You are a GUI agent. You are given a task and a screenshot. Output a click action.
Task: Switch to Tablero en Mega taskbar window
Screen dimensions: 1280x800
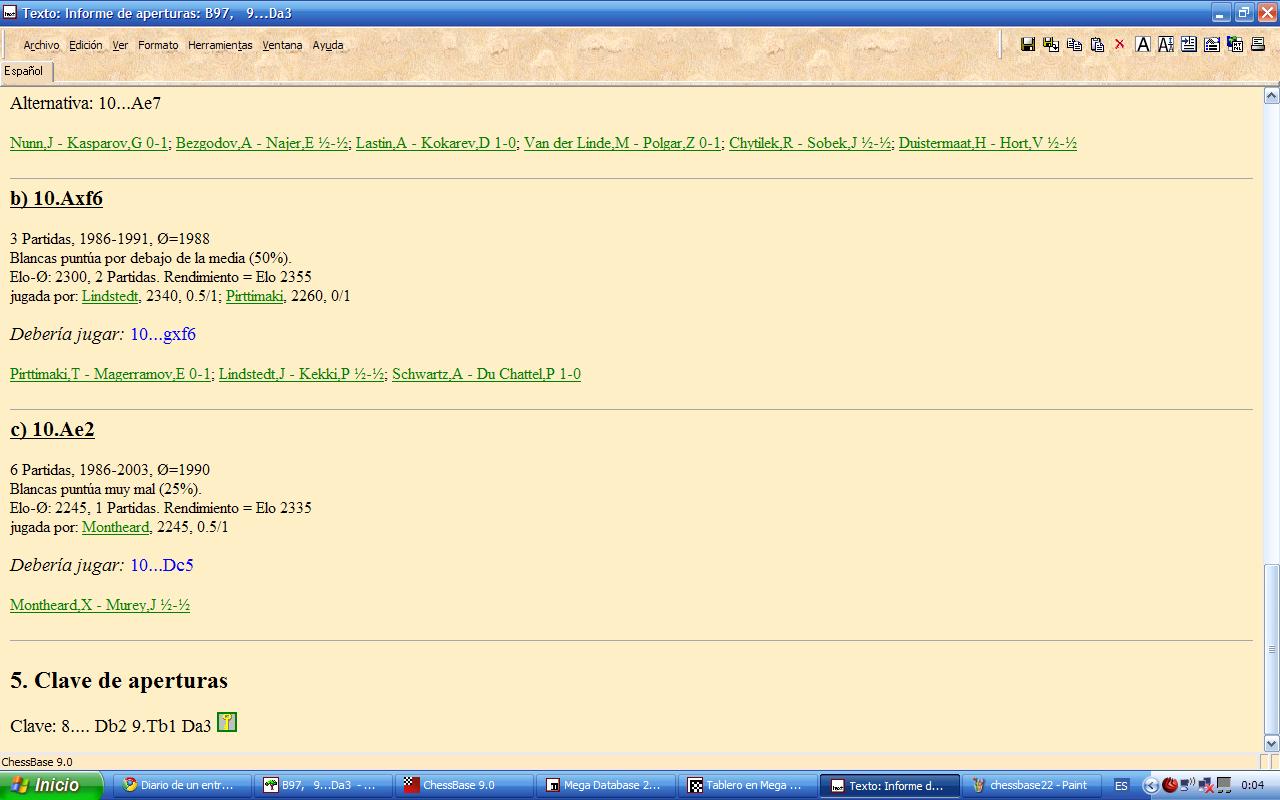click(x=747, y=785)
